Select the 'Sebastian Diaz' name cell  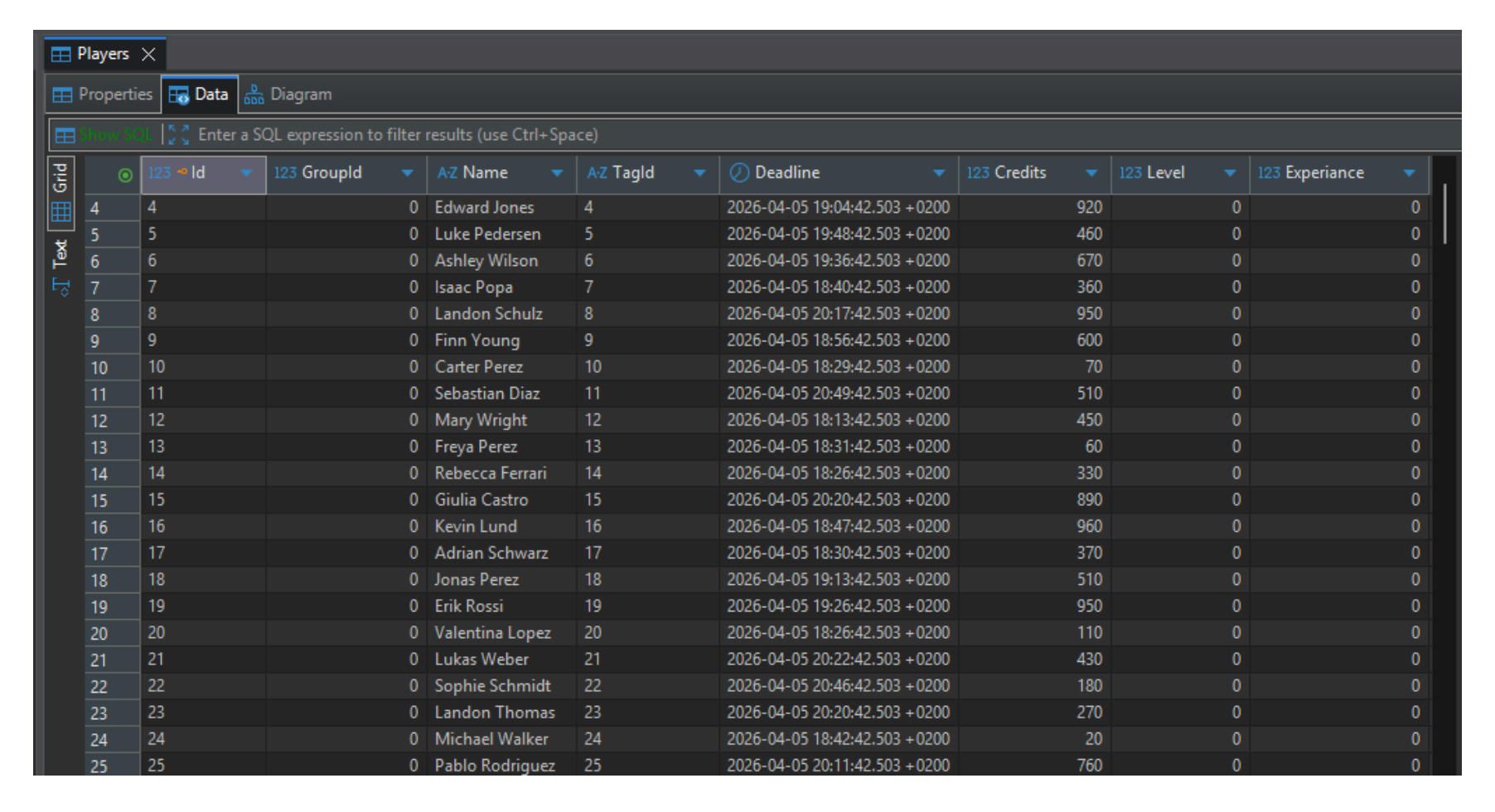502,394
